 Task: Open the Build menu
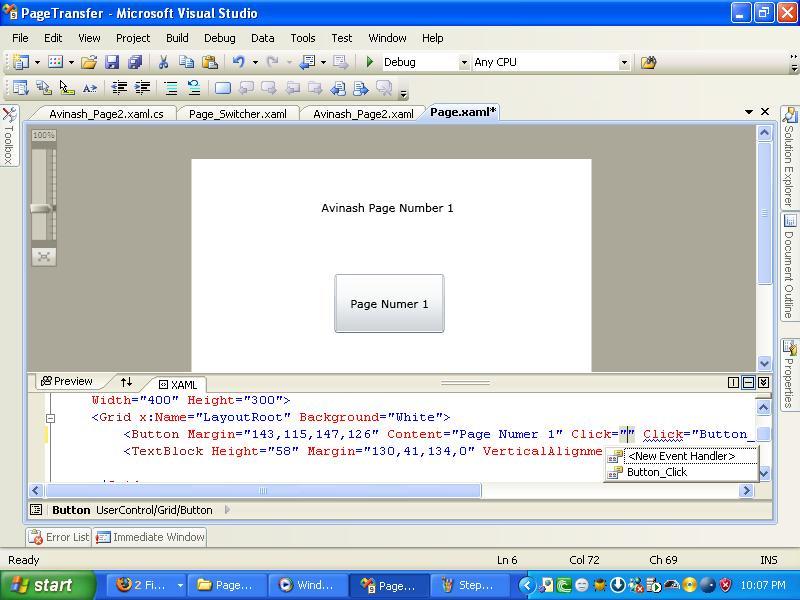(x=177, y=38)
